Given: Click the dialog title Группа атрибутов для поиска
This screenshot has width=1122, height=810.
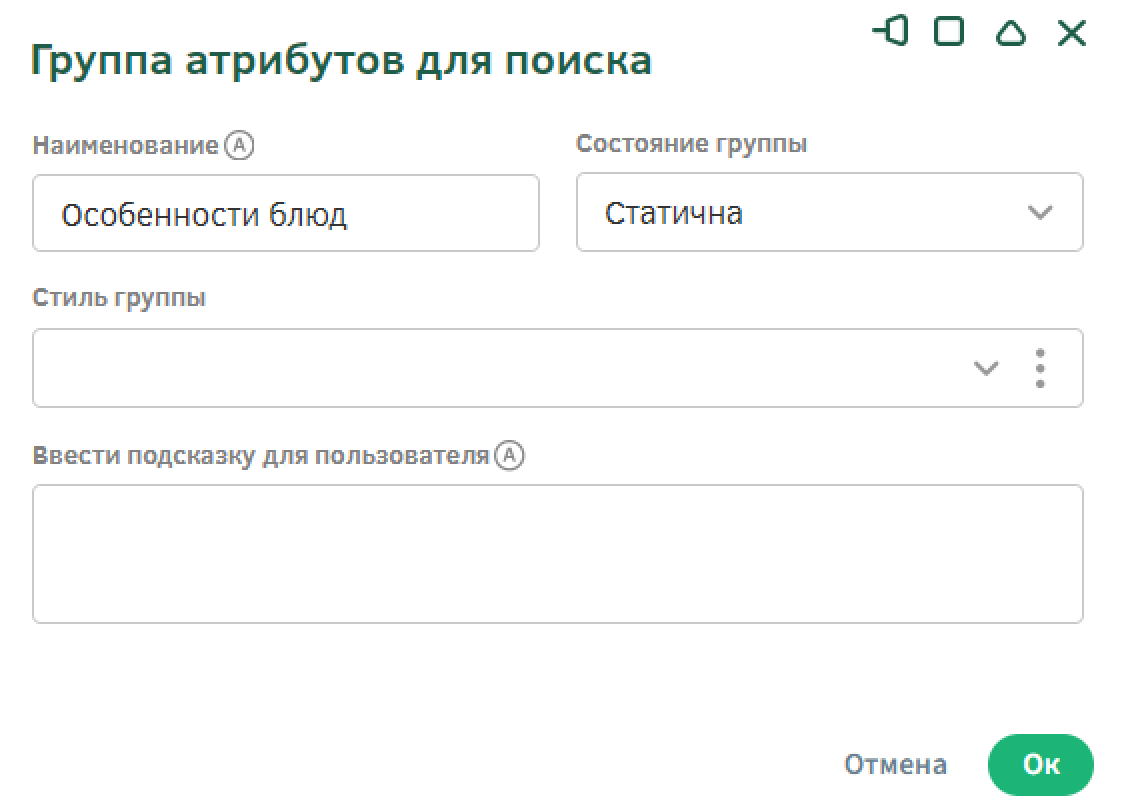Looking at the screenshot, I should 342,60.
